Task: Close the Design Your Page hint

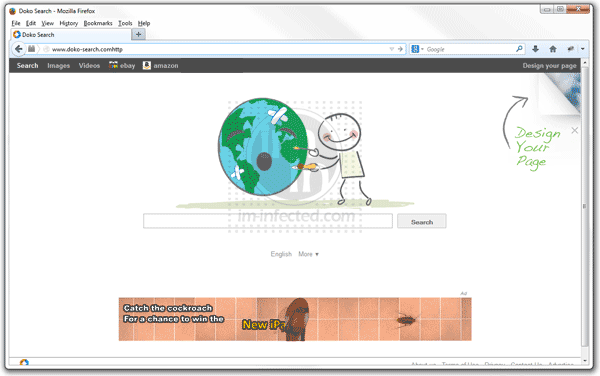Action: (574, 131)
